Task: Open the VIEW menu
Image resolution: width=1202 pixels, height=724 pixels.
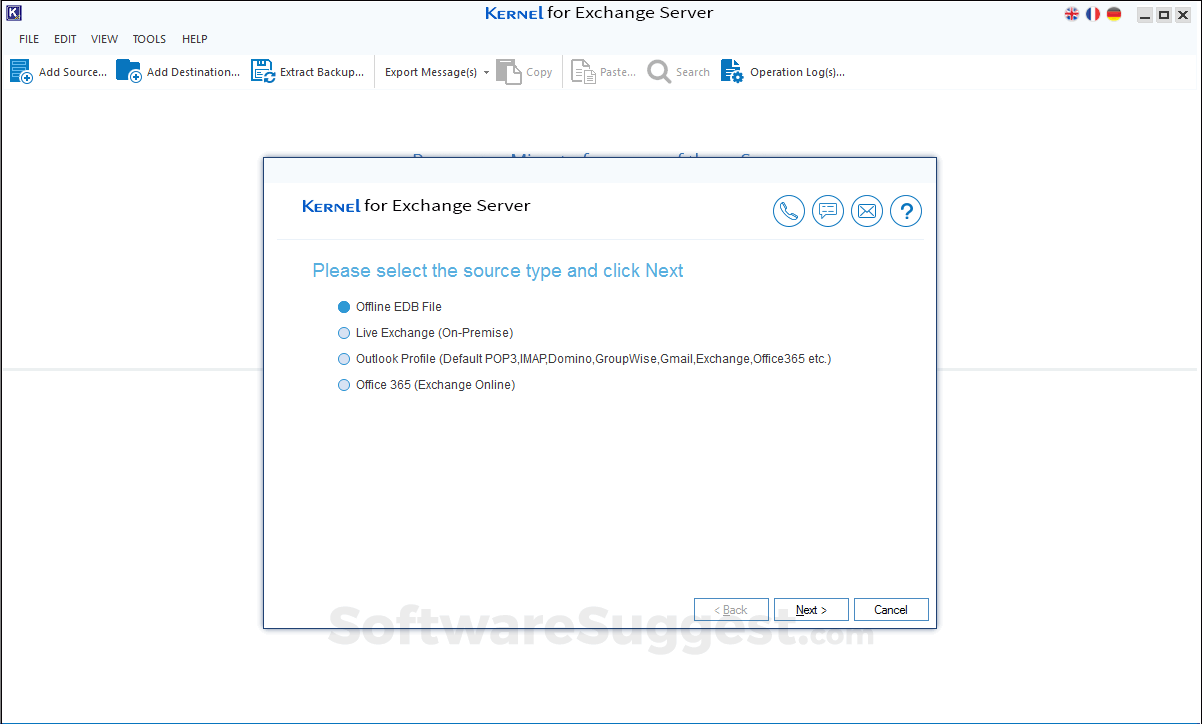Action: (104, 39)
